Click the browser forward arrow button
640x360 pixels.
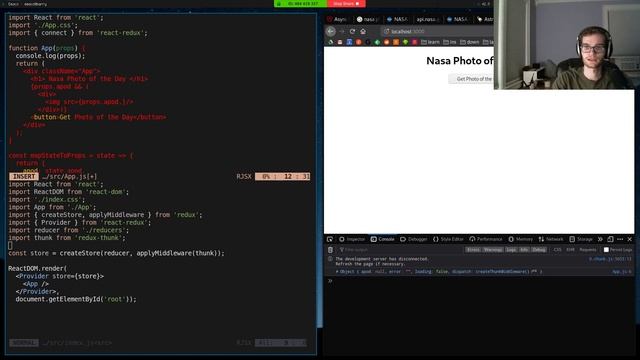342,31
